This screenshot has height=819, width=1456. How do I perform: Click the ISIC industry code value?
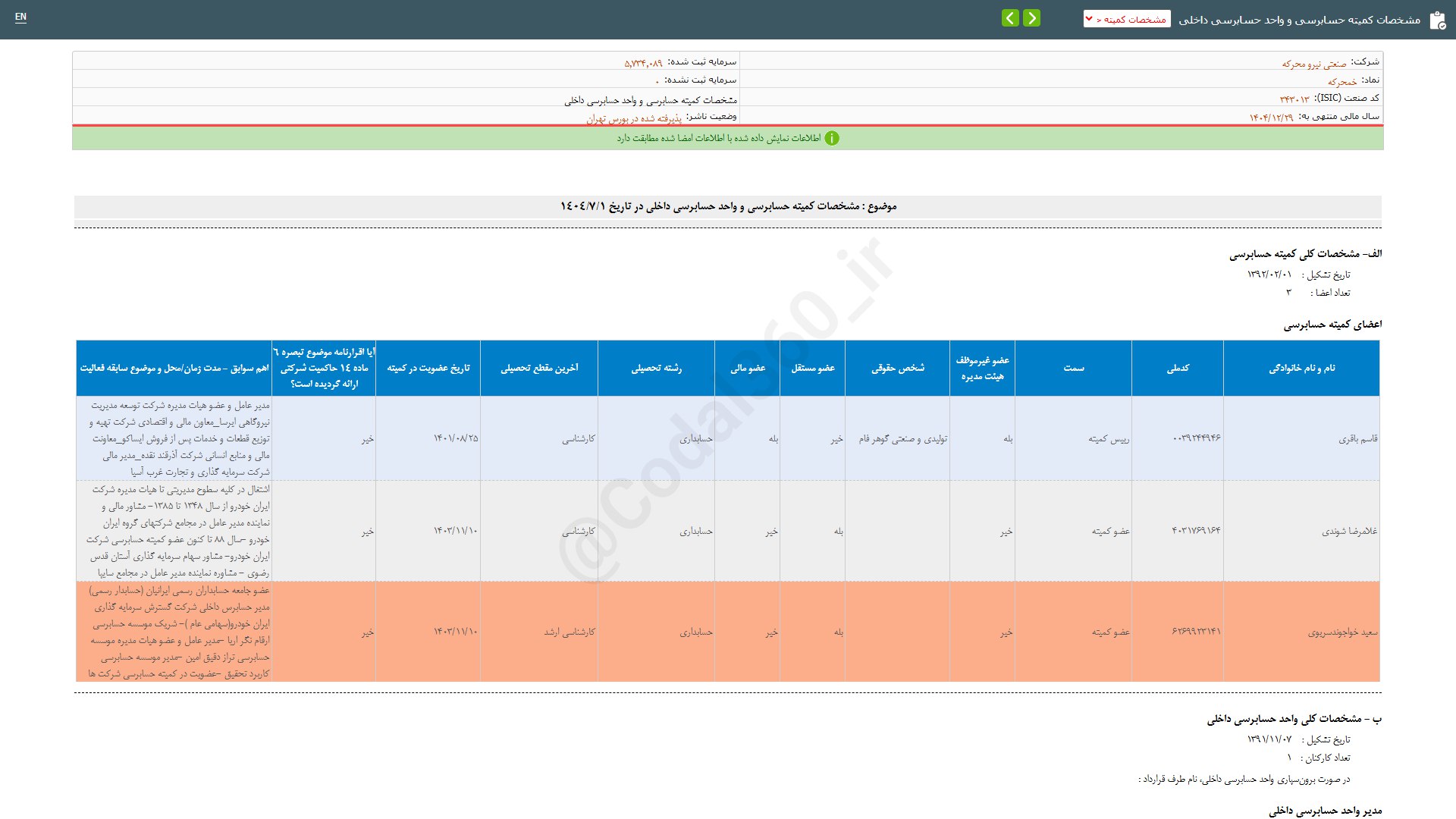pos(1294,99)
